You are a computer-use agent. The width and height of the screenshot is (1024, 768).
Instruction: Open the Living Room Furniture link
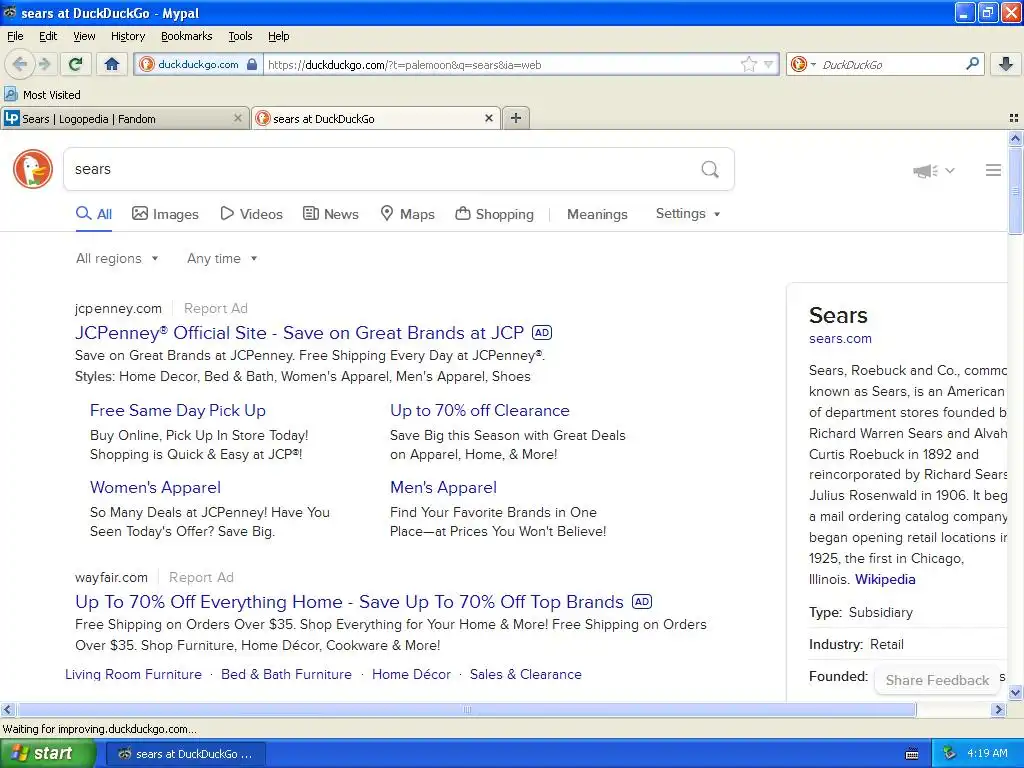[x=133, y=674]
